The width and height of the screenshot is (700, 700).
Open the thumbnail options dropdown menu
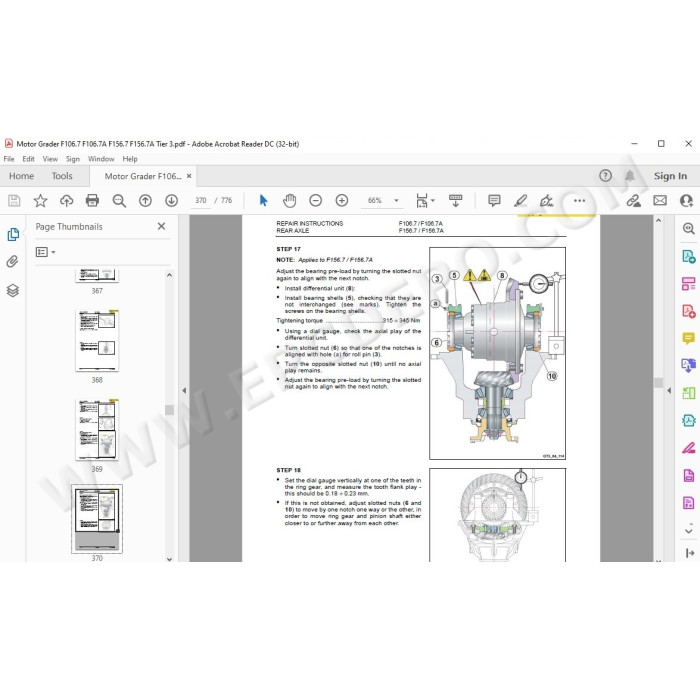point(46,252)
